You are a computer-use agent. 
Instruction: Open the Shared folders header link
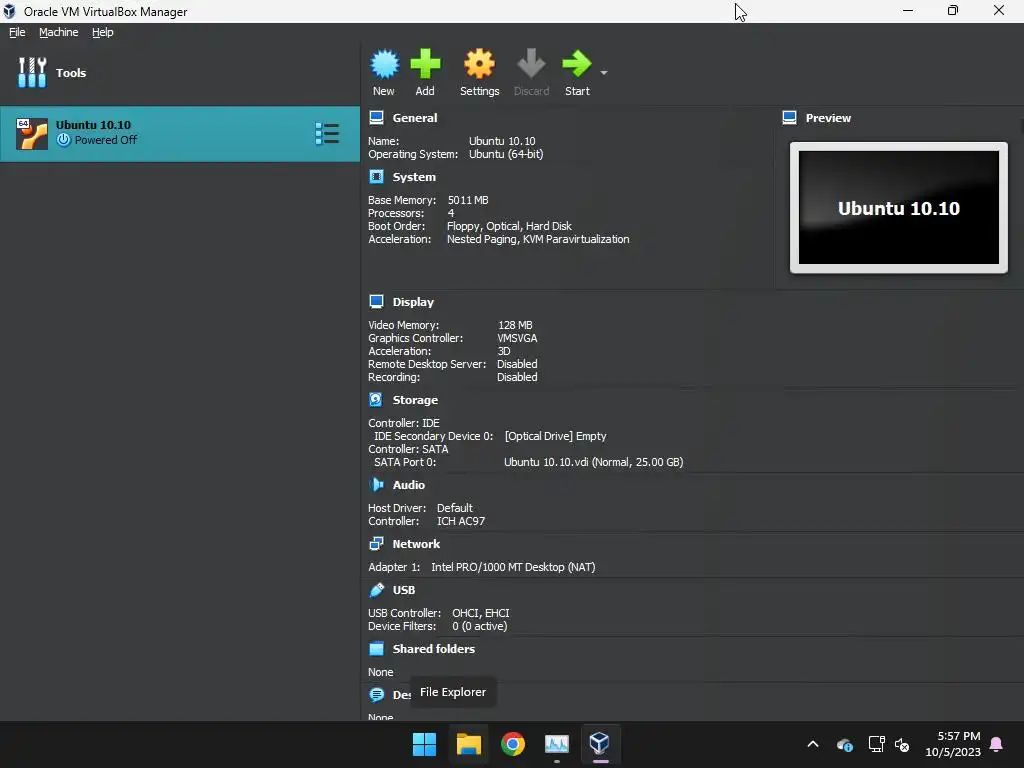coord(434,648)
